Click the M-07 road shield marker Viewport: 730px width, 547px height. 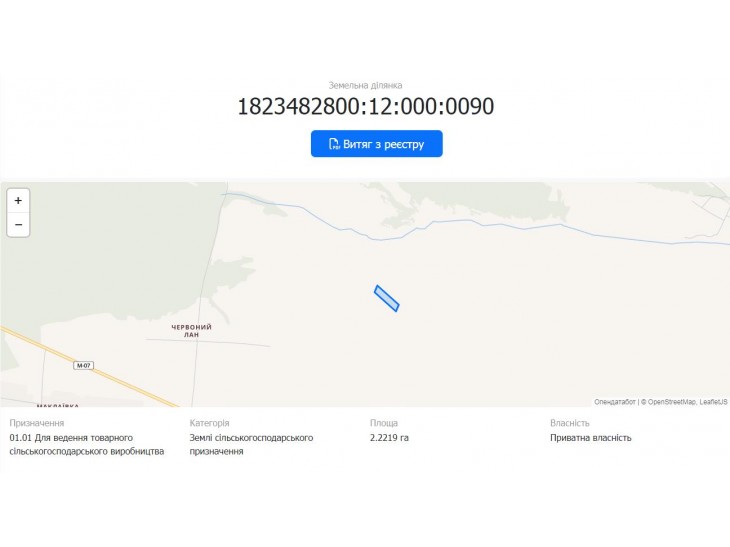(83, 365)
